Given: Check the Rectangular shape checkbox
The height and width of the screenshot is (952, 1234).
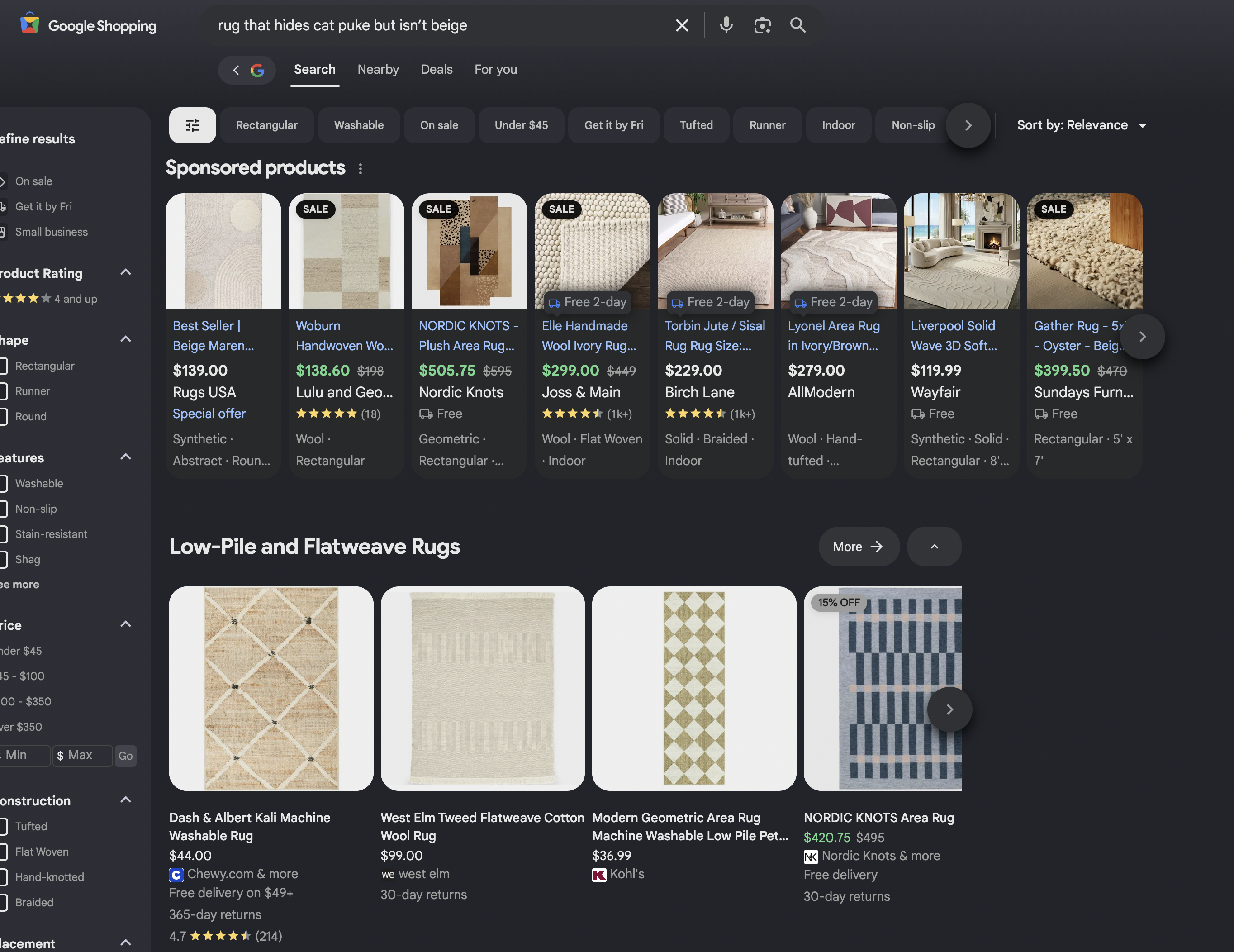Looking at the screenshot, I should pyautogui.click(x=3, y=367).
